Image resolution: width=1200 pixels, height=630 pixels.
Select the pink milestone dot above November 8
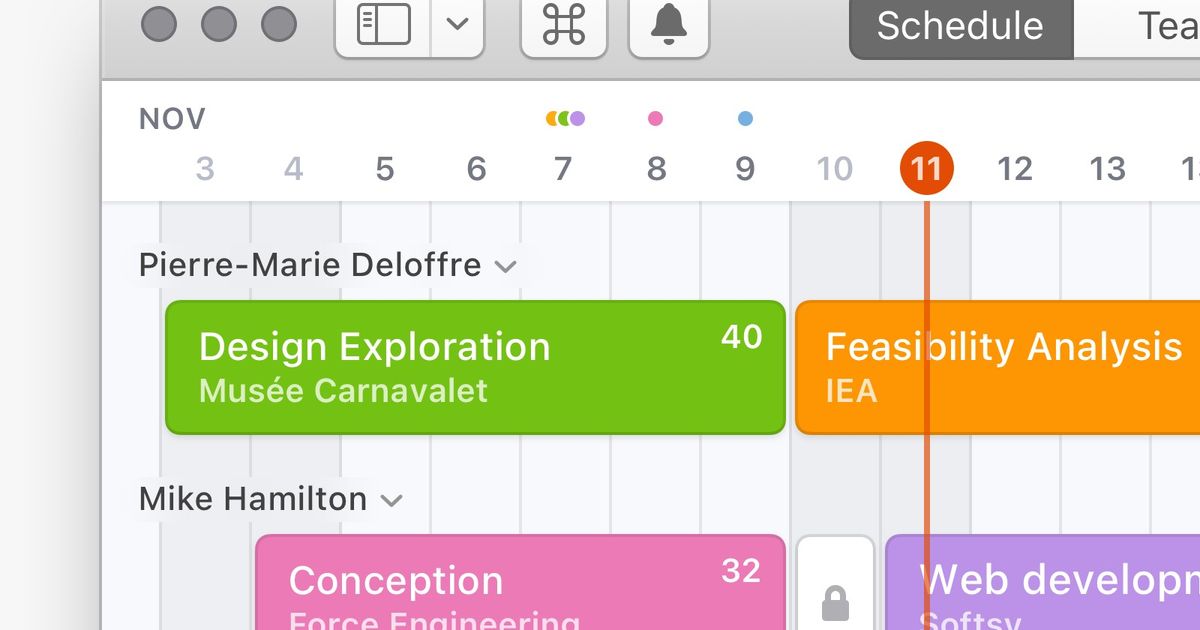pos(654,117)
